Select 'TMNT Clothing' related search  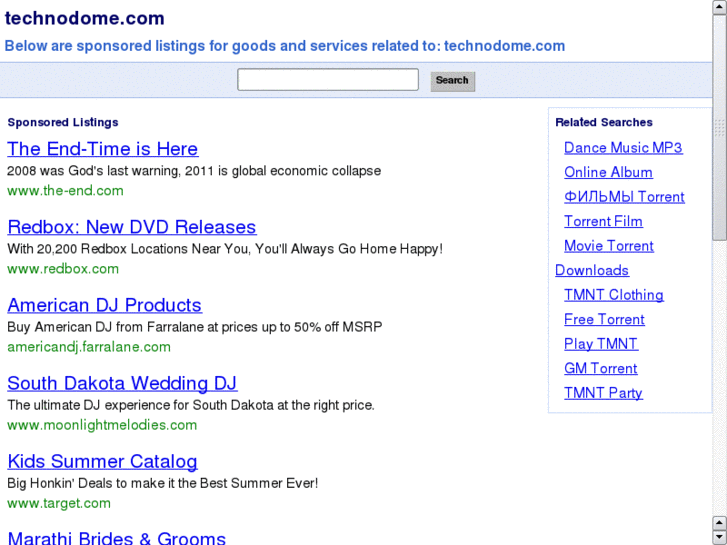614,295
